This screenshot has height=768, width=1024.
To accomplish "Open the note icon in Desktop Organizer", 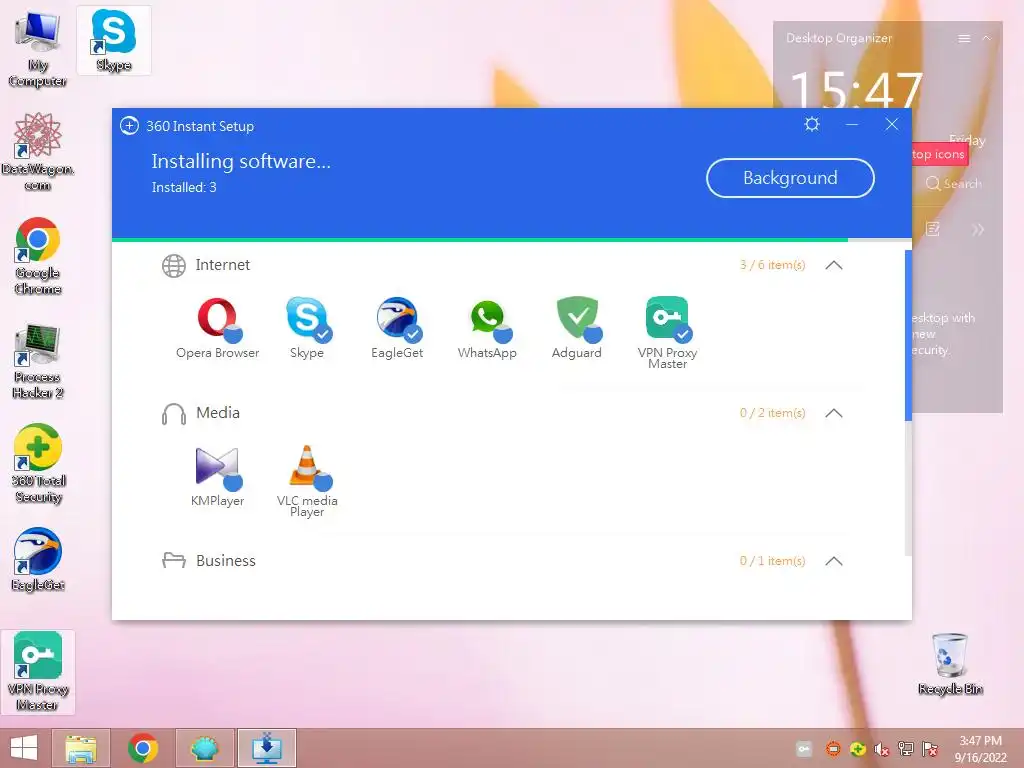I will pos(933,229).
